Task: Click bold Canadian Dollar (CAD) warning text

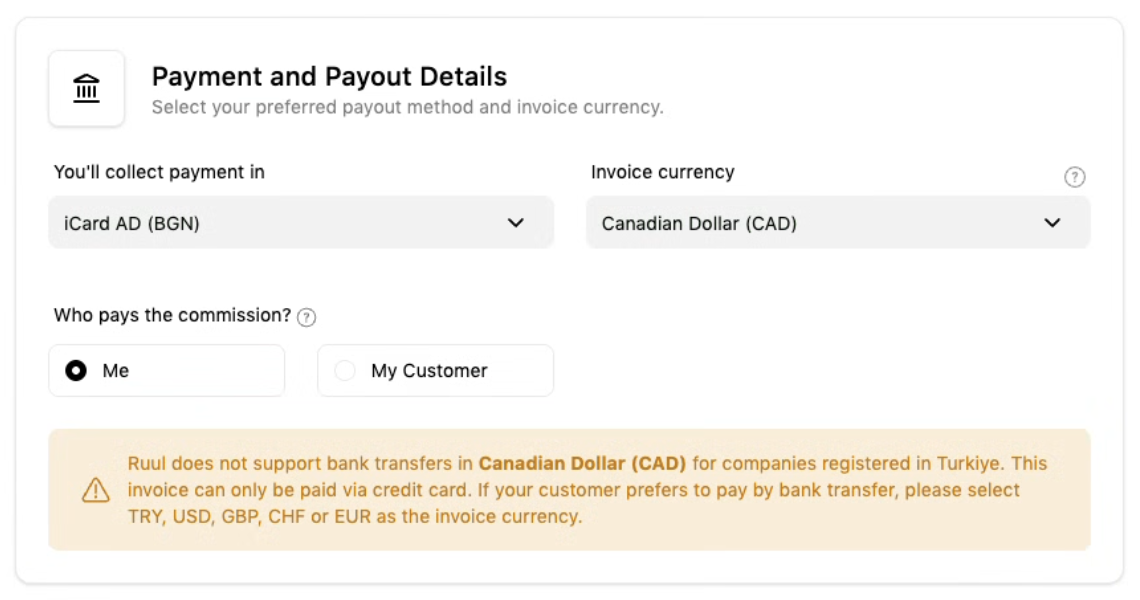Action: 582,463
